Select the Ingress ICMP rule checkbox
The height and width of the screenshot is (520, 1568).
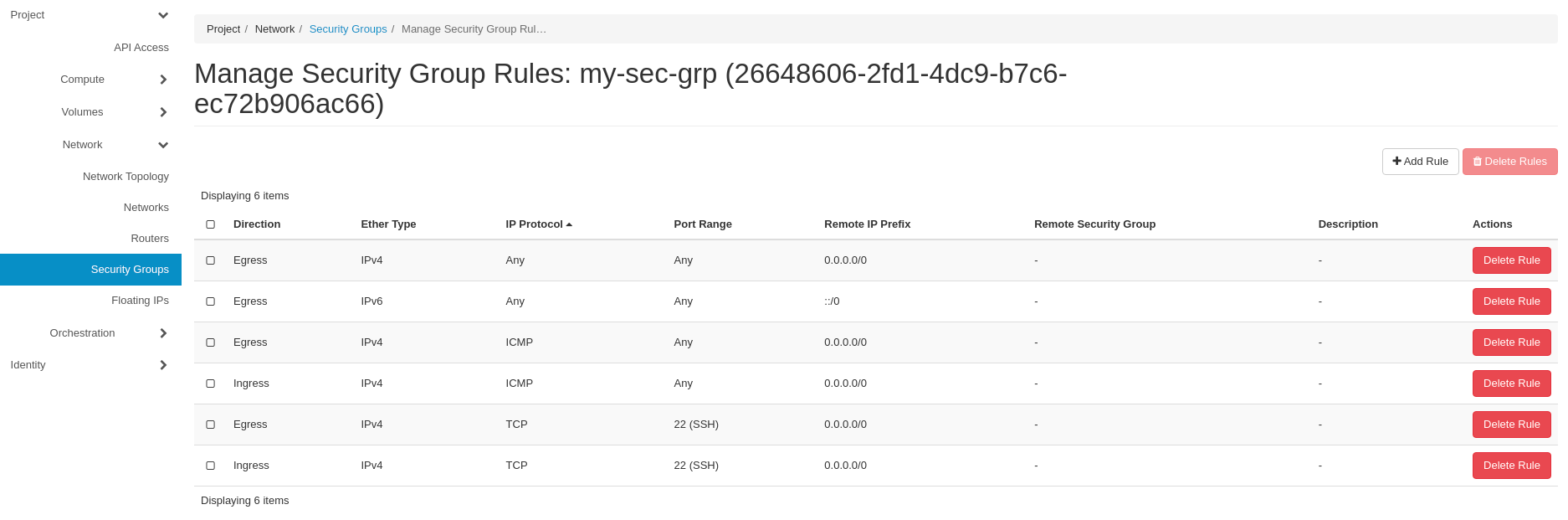210,383
